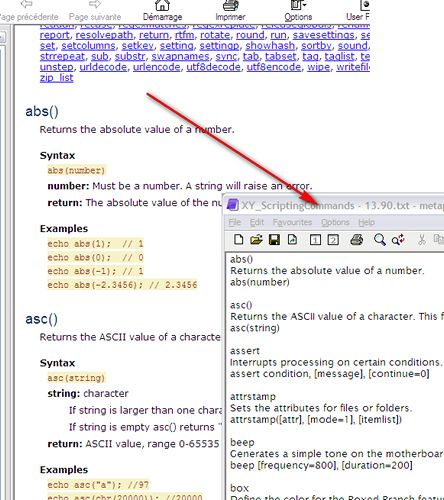
Task: Follow the urlencode link
Action: [x=157, y=67]
